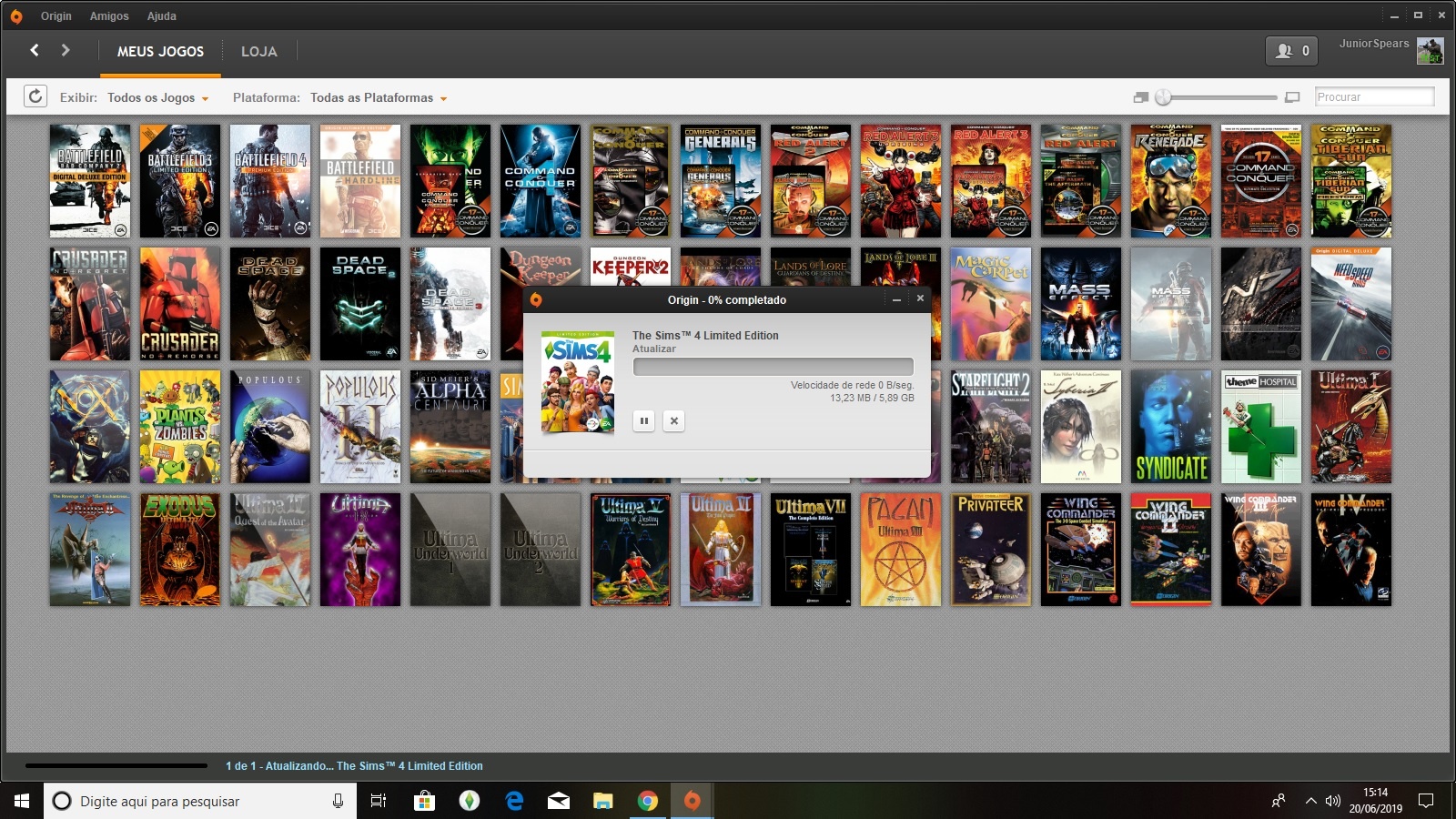Focus the Procurar search field

[x=1374, y=96]
